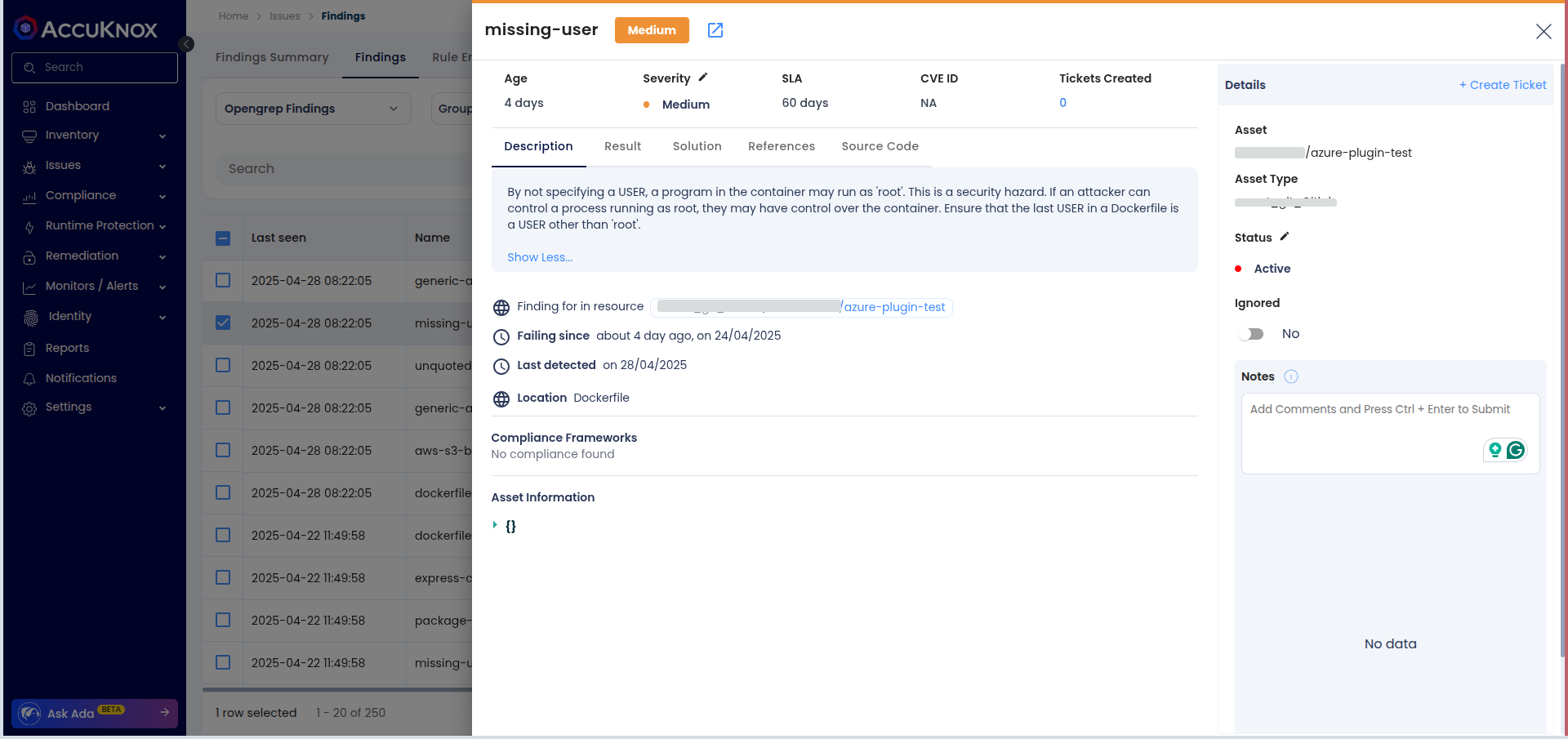
Task: Select the Description tab
Action: 538,146
